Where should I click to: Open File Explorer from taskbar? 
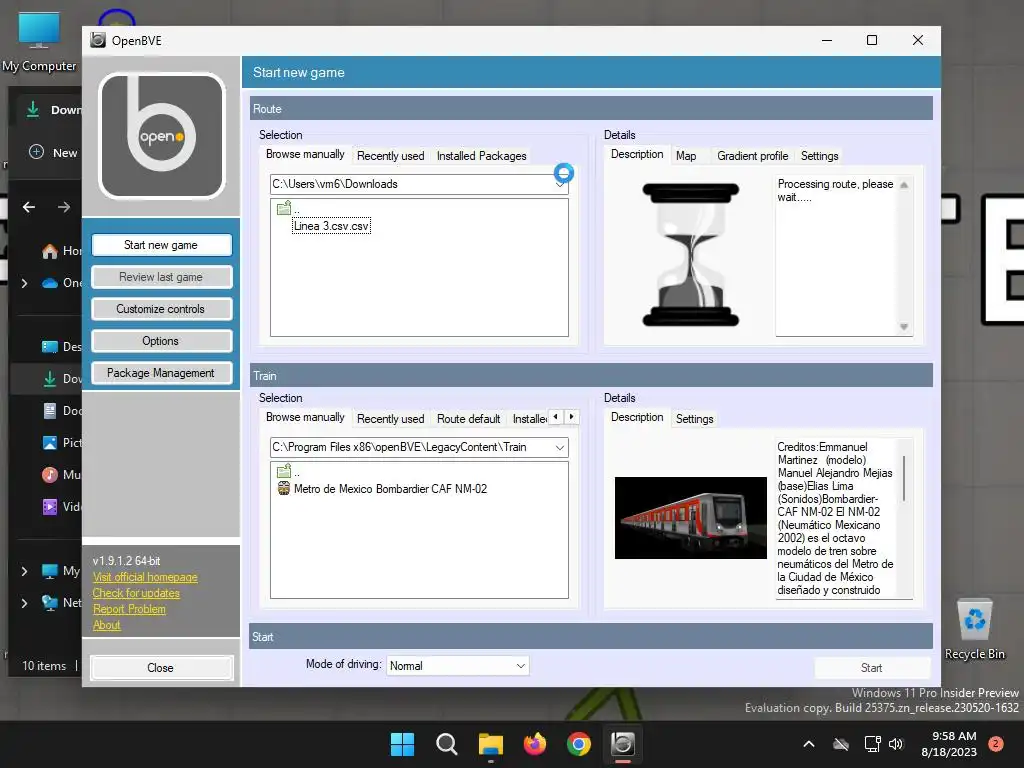click(x=490, y=744)
